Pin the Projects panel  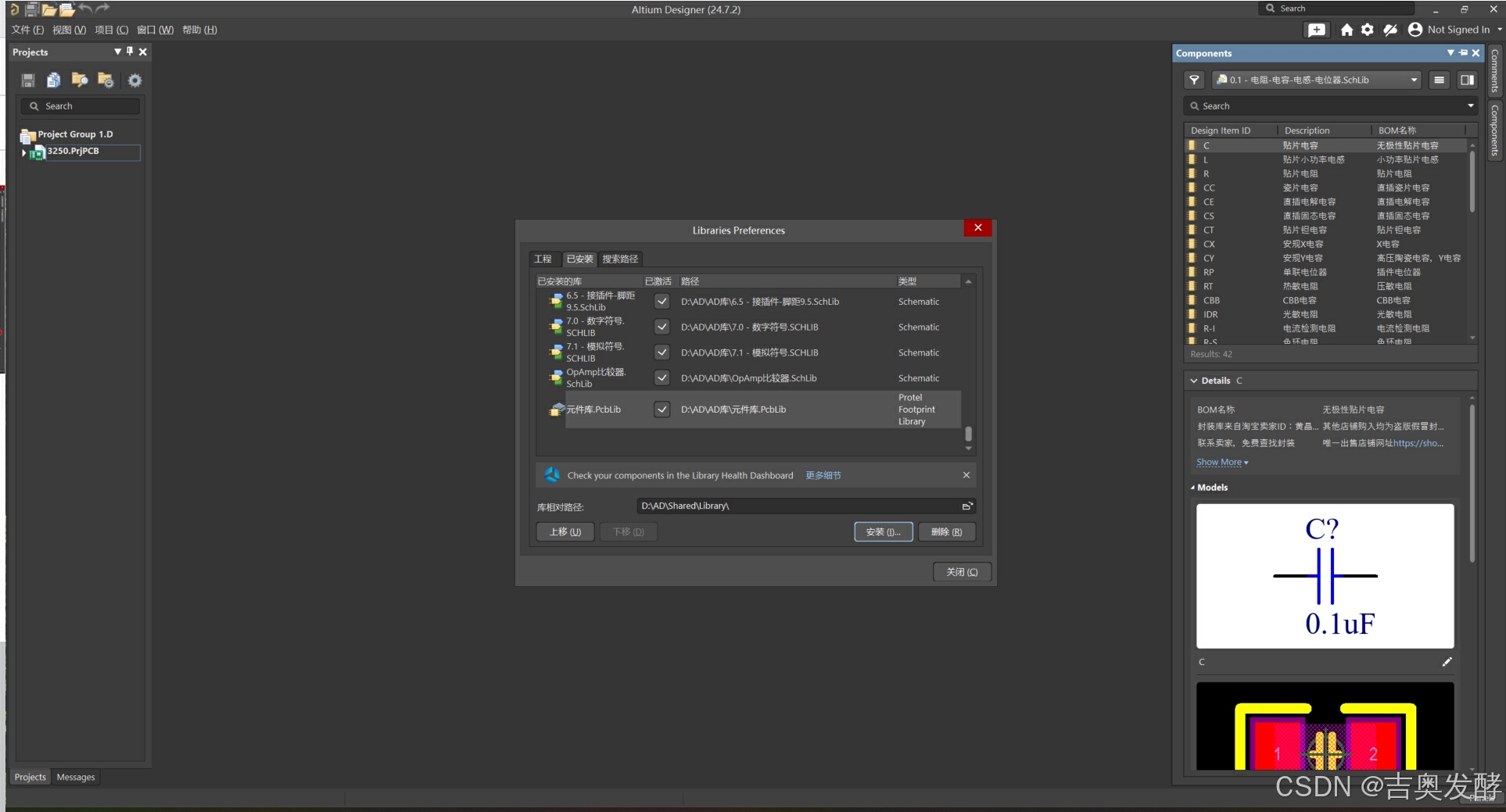[130, 52]
